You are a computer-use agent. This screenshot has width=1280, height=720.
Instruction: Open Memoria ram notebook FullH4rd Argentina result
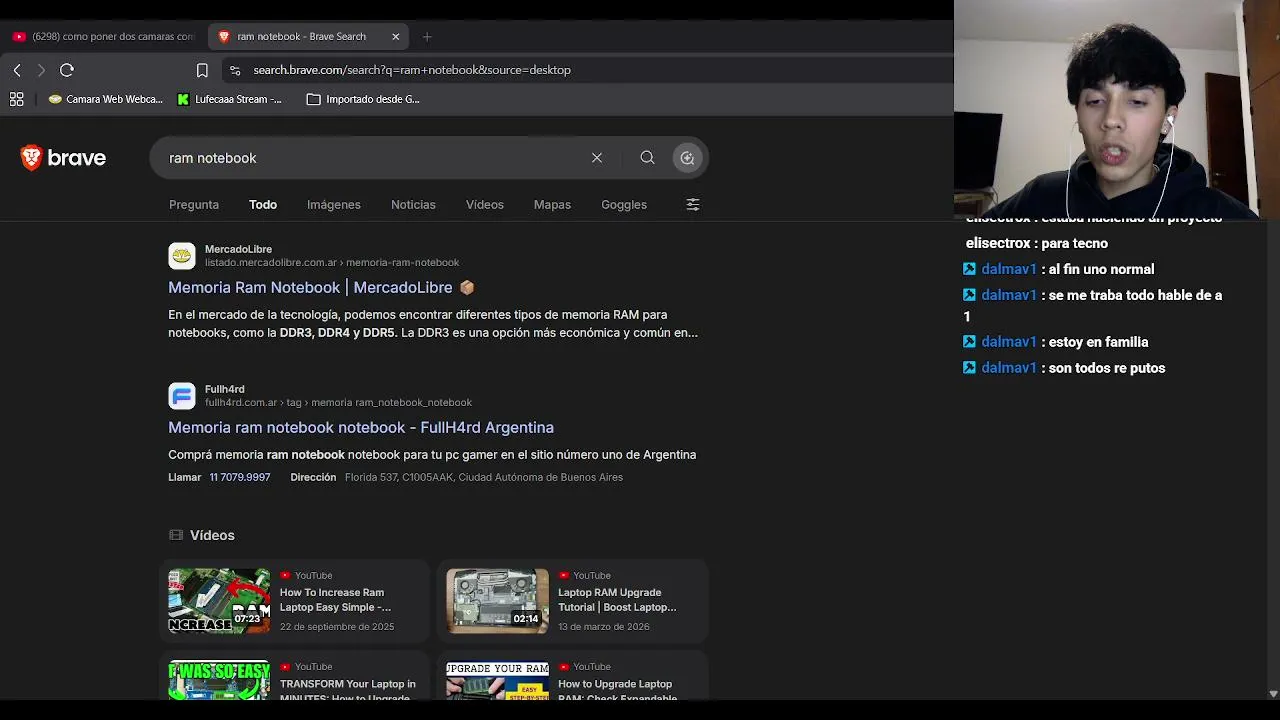pyautogui.click(x=361, y=428)
